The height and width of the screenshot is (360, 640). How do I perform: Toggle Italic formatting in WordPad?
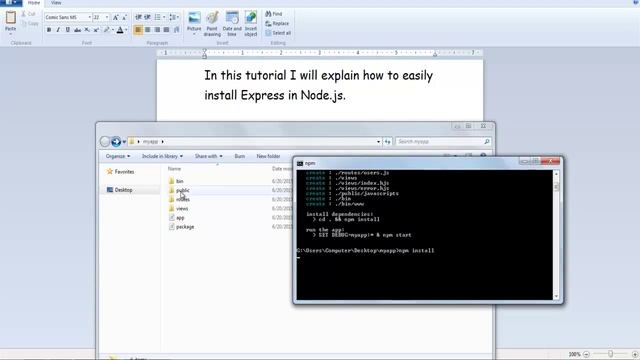pos(58,30)
